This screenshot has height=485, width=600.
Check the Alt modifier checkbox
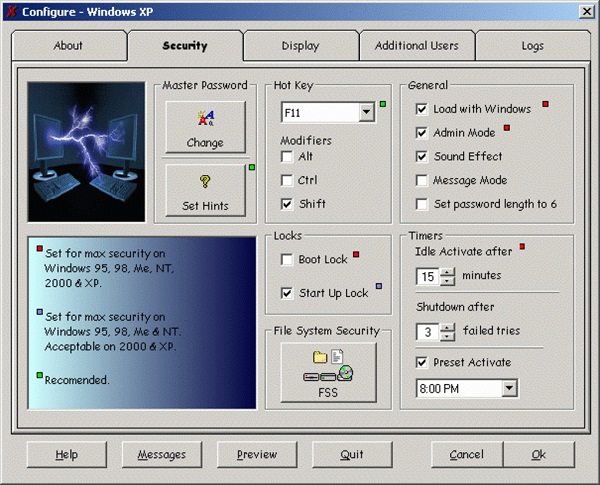point(287,157)
